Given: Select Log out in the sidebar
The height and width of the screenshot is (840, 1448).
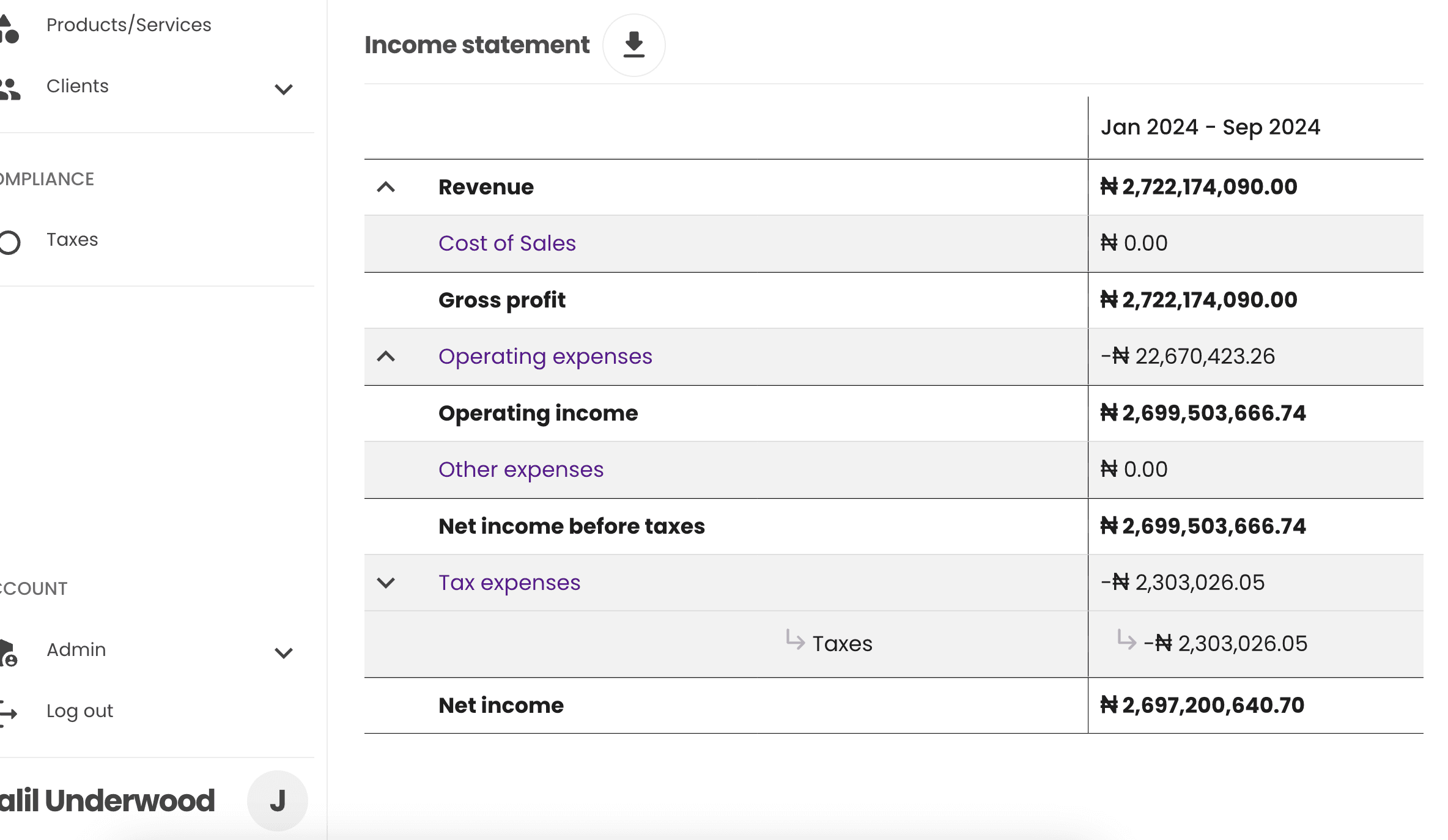Looking at the screenshot, I should (x=79, y=711).
